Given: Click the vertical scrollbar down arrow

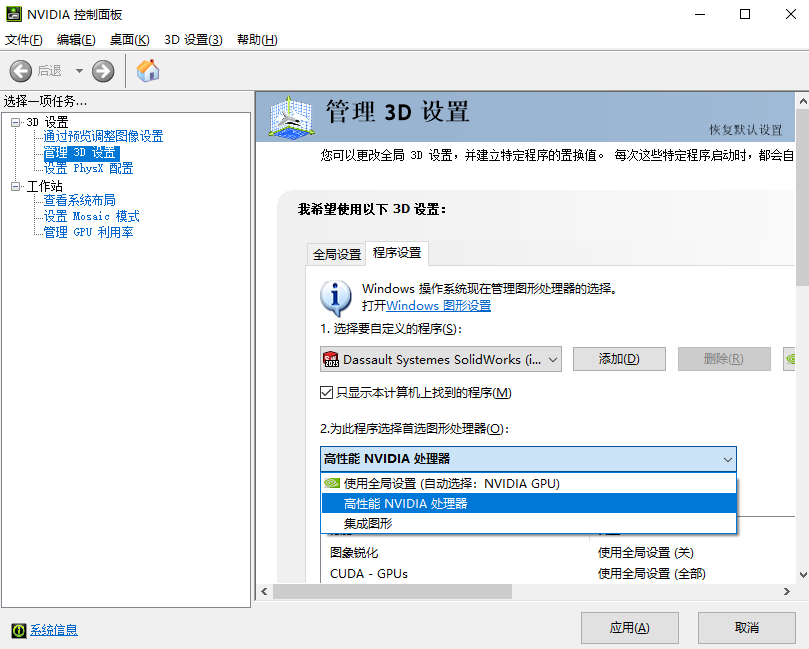Looking at the screenshot, I should 803,574.
